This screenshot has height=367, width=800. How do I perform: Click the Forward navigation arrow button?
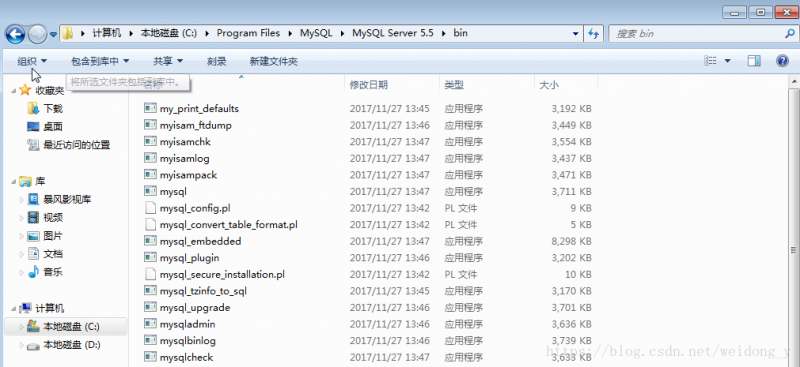(37, 34)
